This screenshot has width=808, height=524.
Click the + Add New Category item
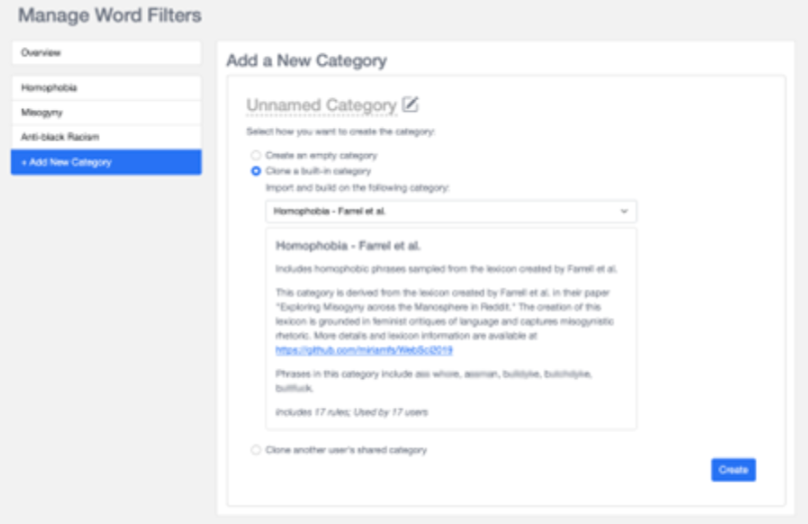pos(106,162)
